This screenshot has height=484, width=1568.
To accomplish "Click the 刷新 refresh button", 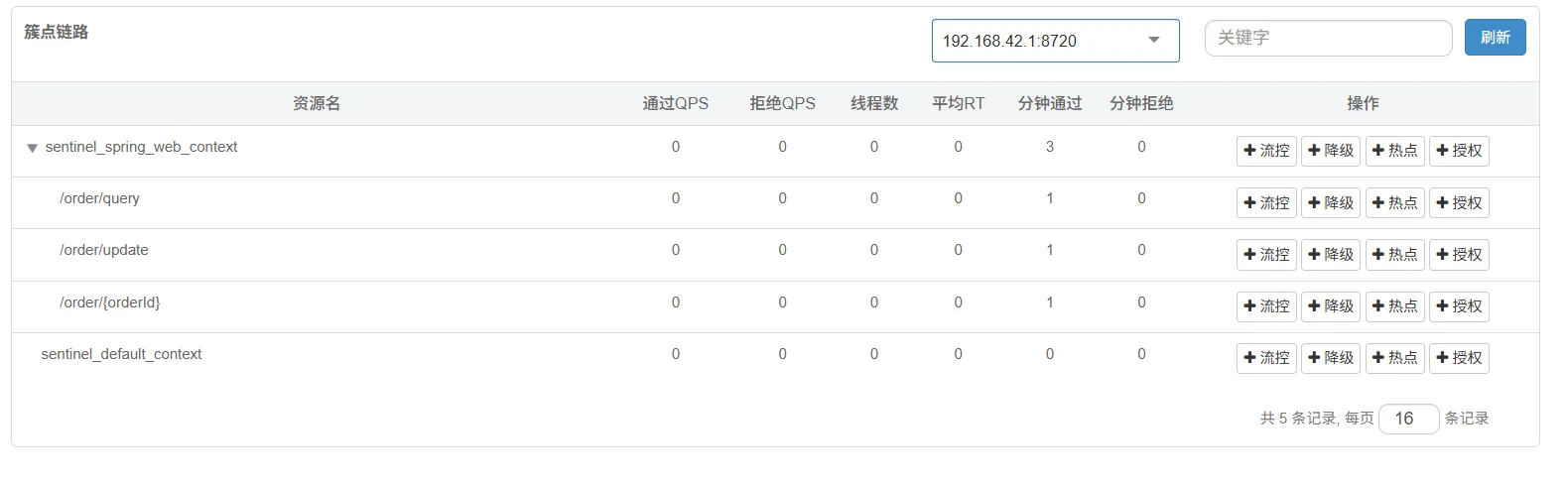I will point(1495,38).
